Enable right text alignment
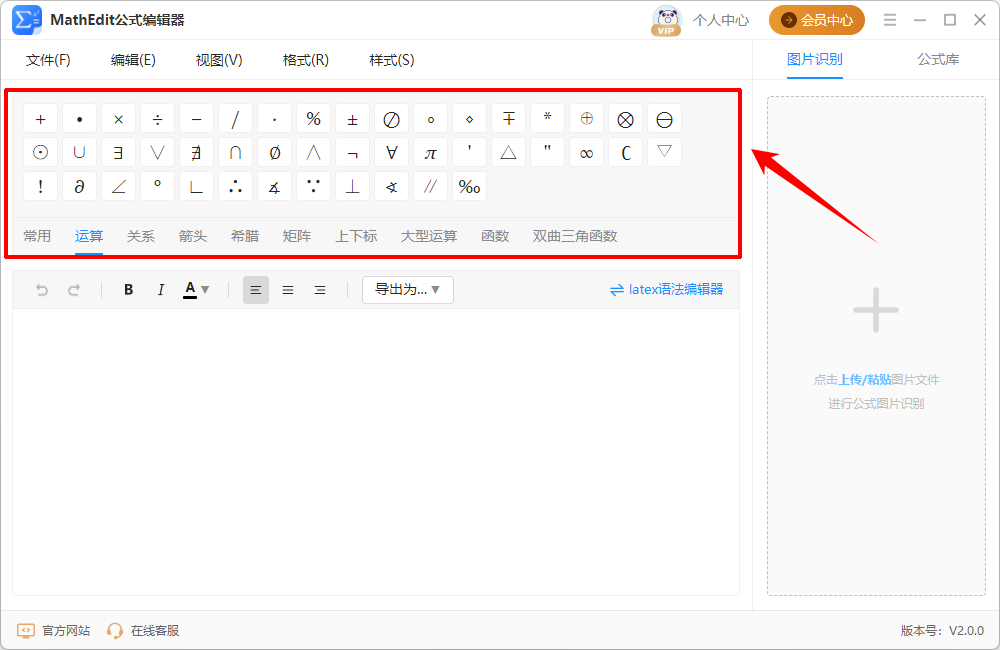1000x650 pixels. [320, 290]
